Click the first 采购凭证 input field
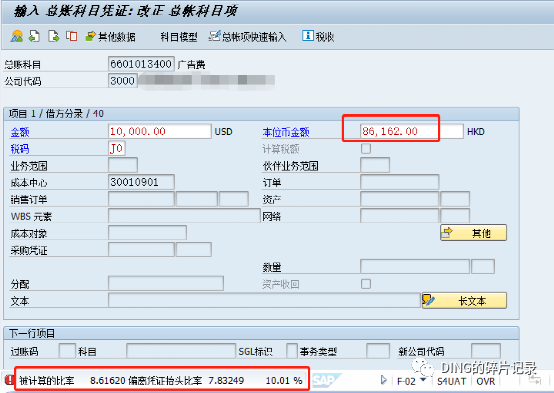The width and height of the screenshot is (554, 393). pos(141,250)
